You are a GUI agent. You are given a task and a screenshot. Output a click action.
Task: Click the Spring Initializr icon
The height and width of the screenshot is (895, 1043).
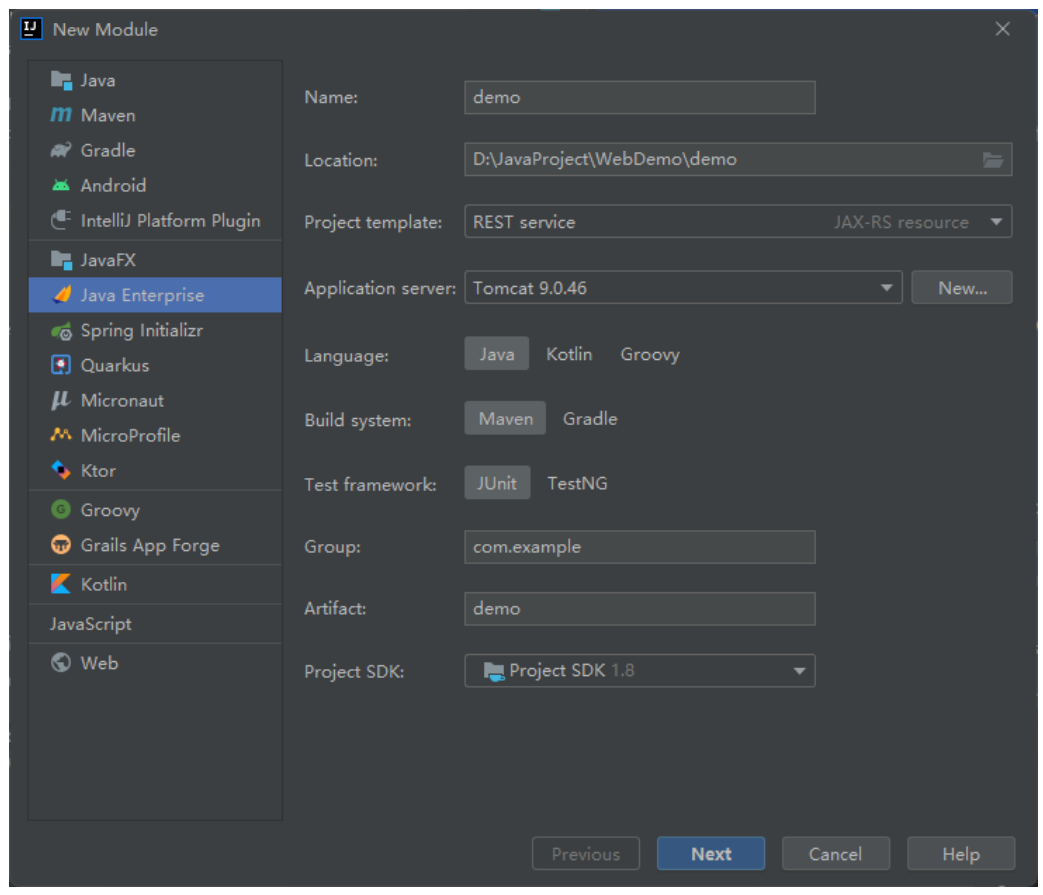(61, 331)
